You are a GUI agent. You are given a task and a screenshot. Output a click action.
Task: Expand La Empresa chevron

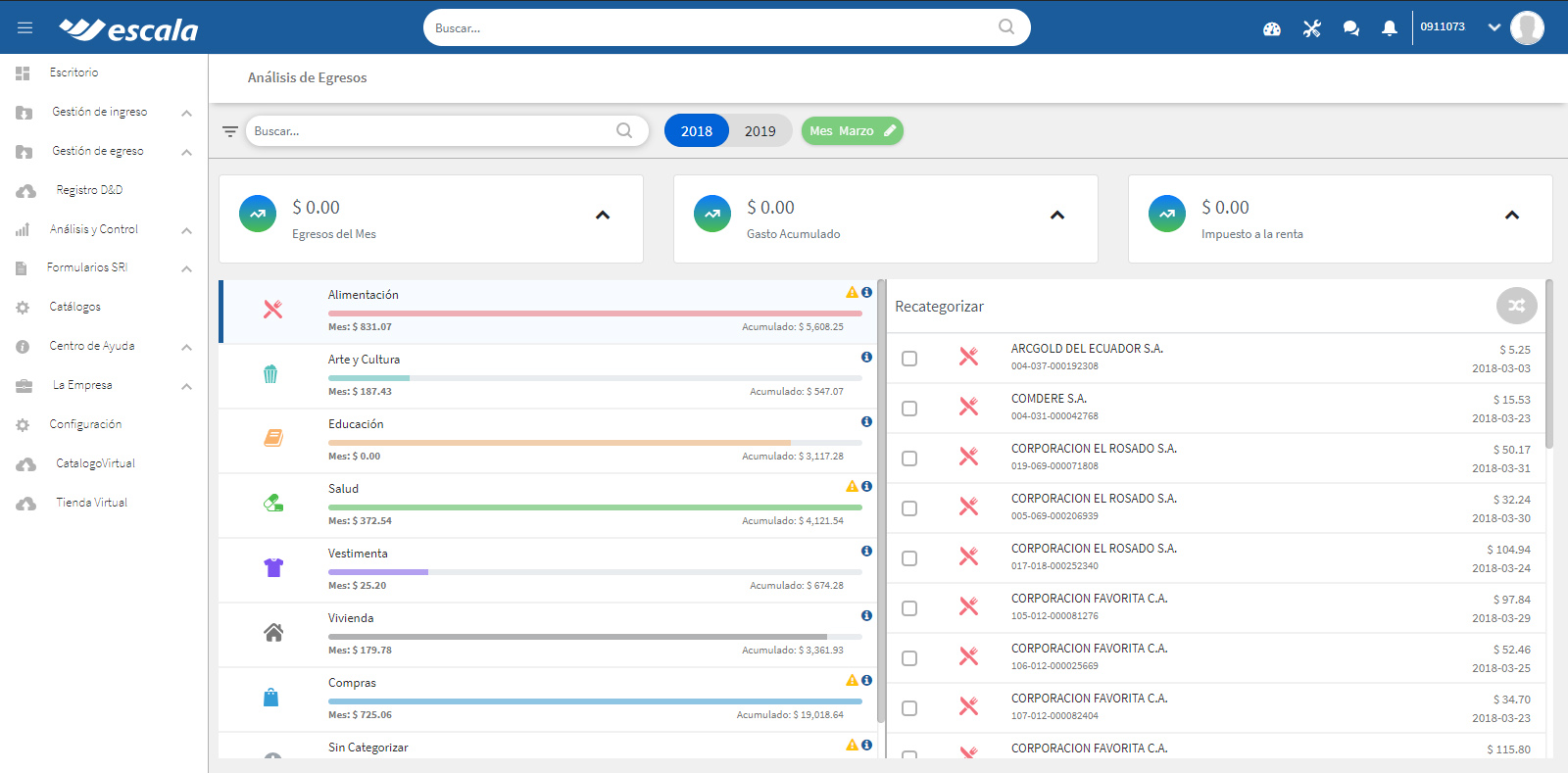(186, 387)
